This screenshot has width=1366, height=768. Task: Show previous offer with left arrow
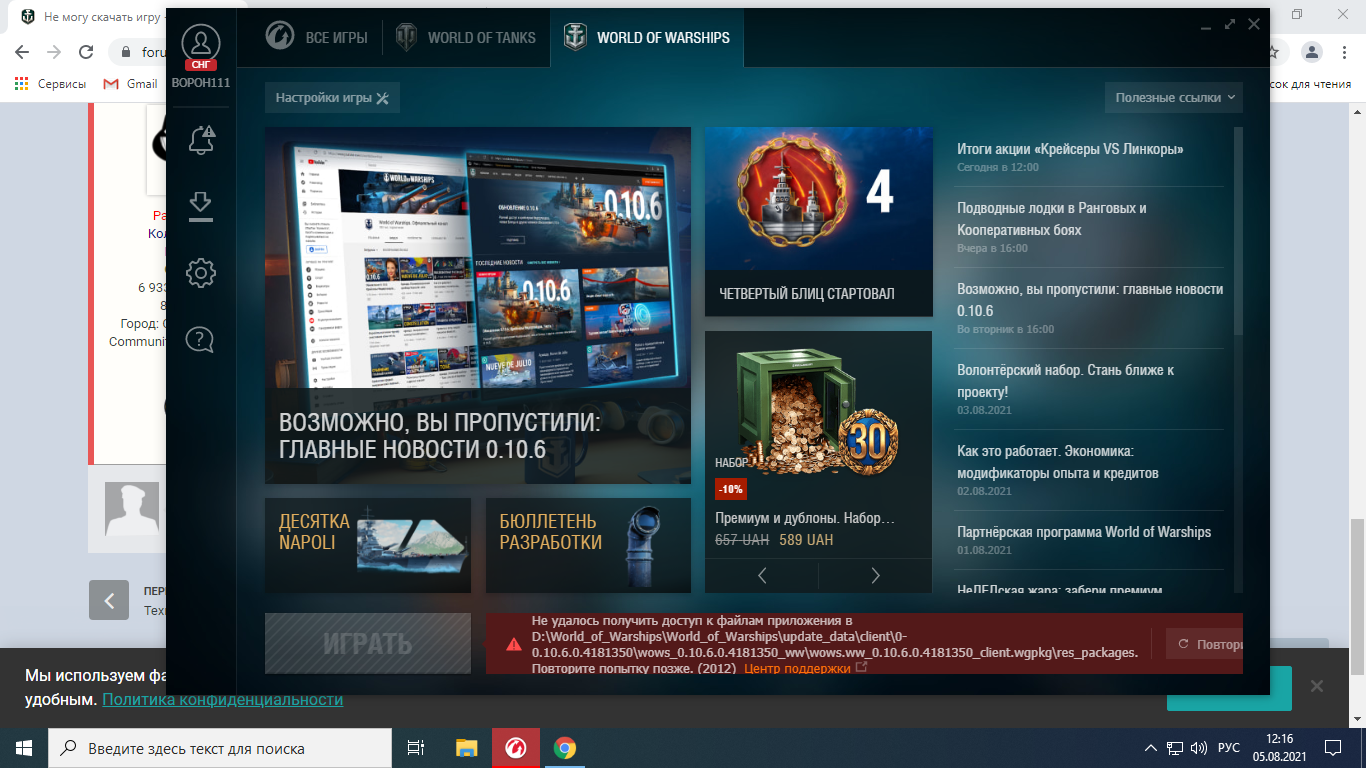762,575
